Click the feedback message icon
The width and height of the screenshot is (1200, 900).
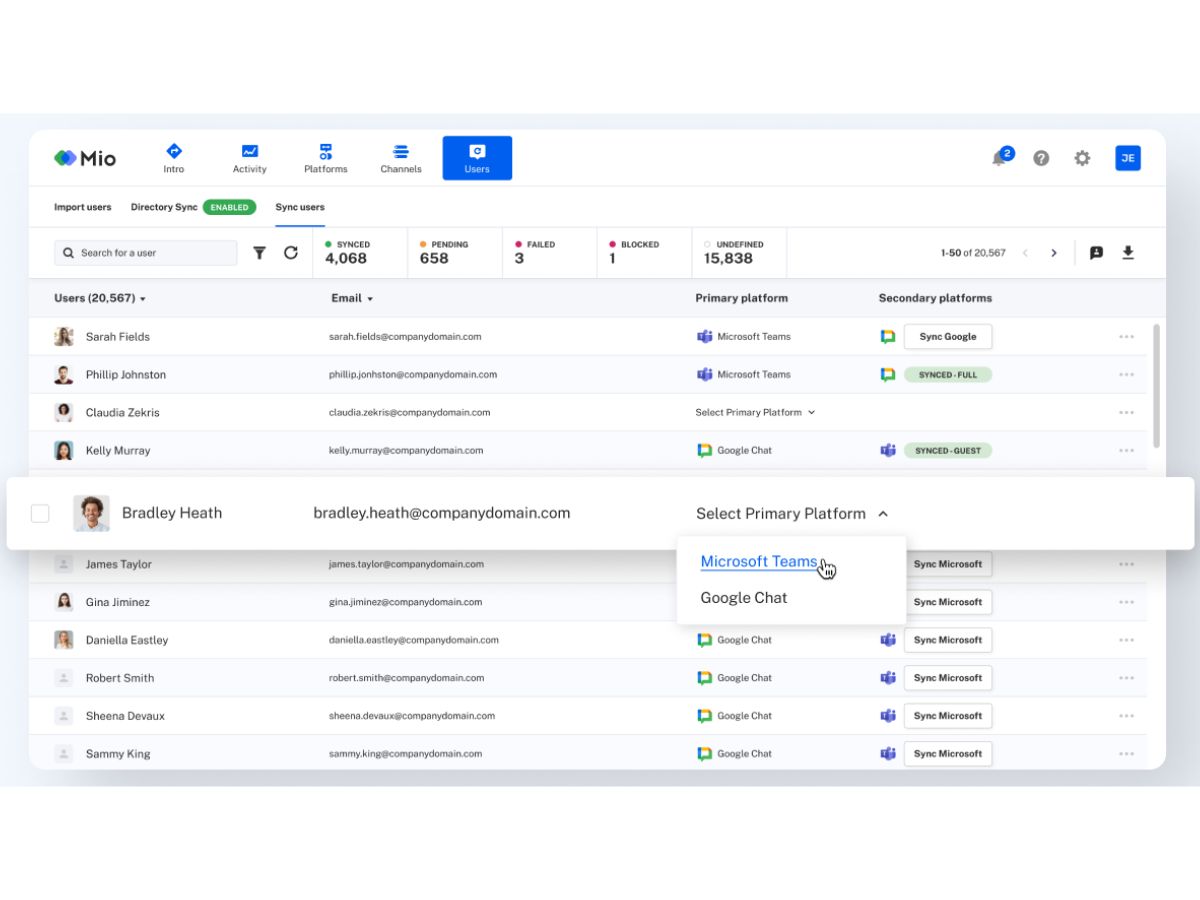pyautogui.click(x=1096, y=253)
